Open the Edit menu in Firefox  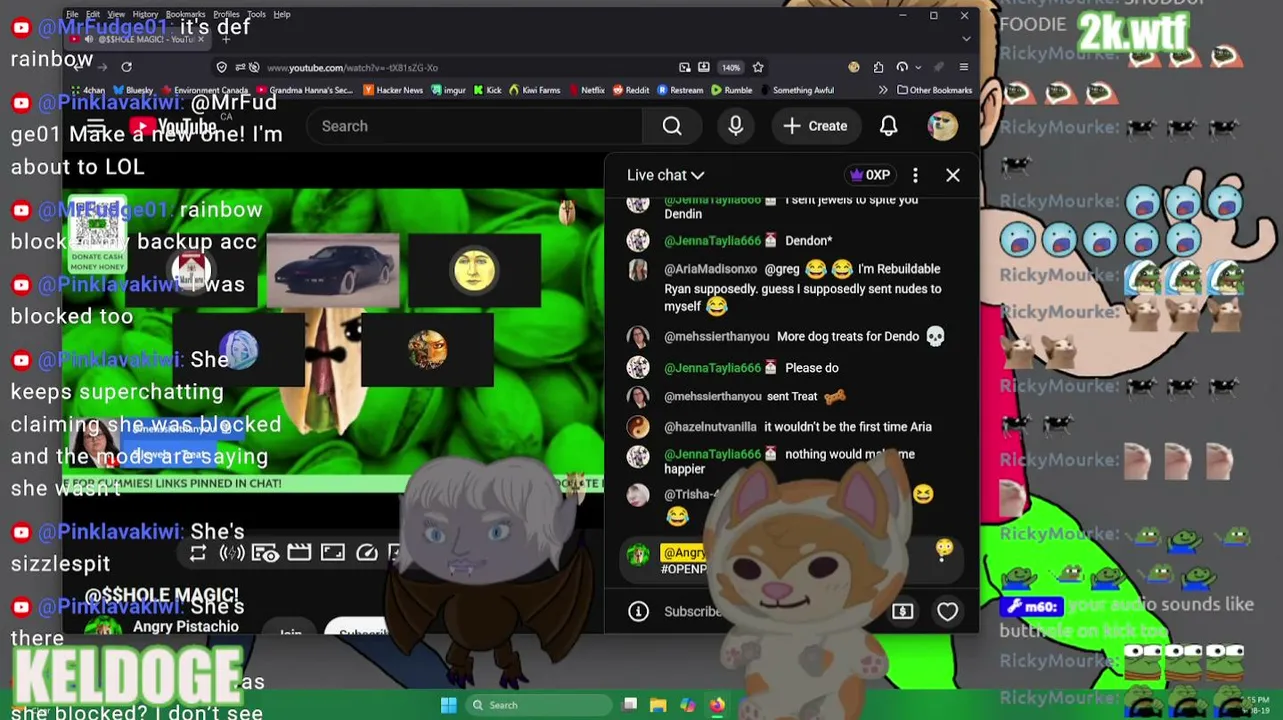pos(93,14)
